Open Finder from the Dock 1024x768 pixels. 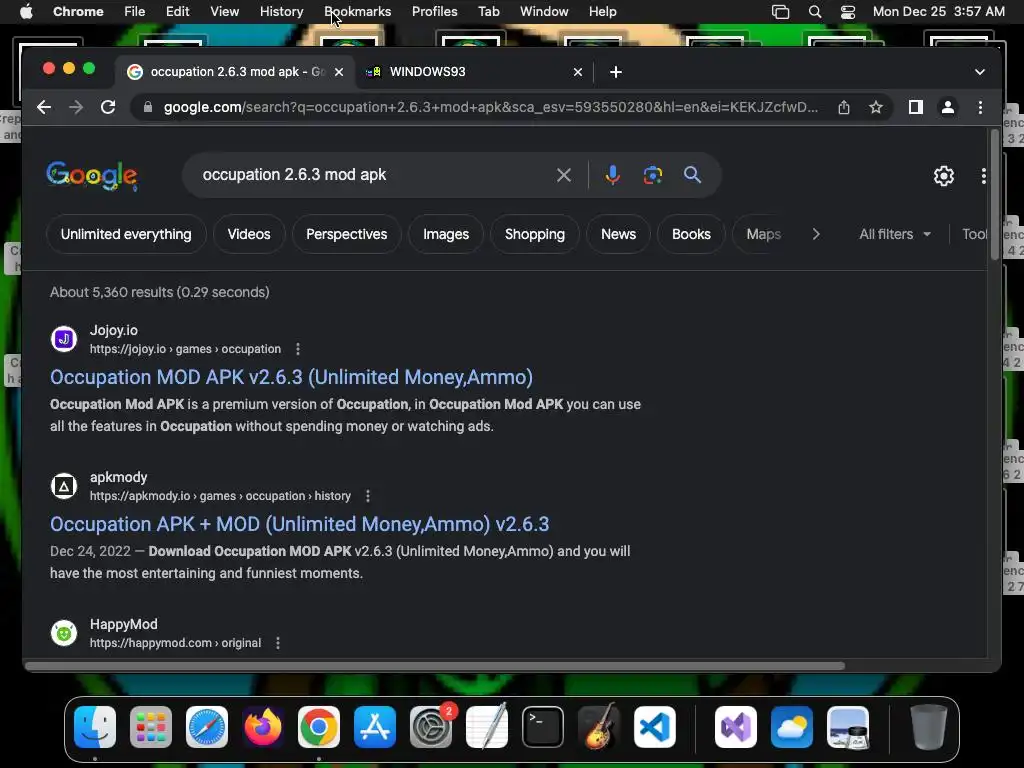pyautogui.click(x=95, y=727)
